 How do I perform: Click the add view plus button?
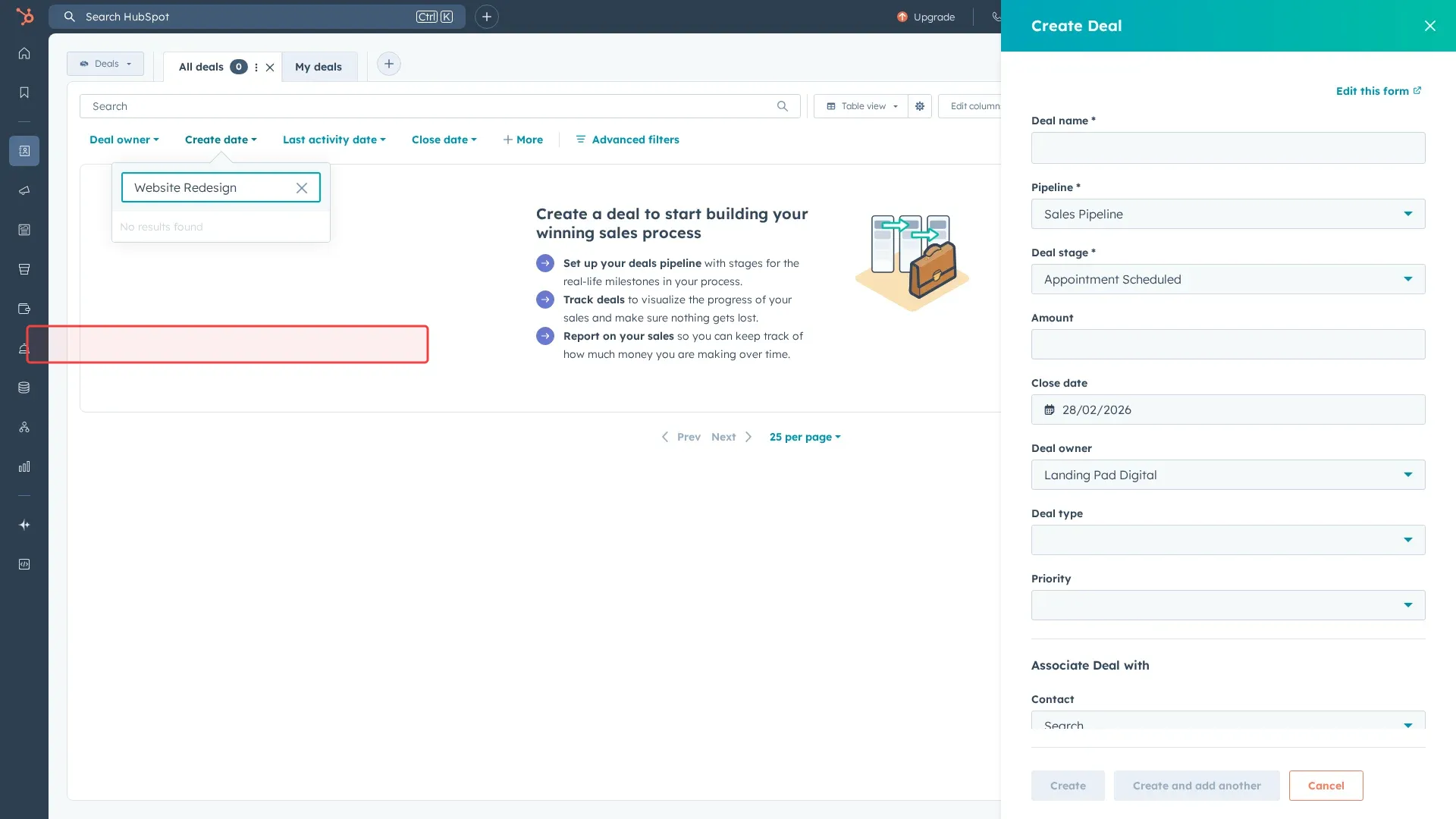389,64
